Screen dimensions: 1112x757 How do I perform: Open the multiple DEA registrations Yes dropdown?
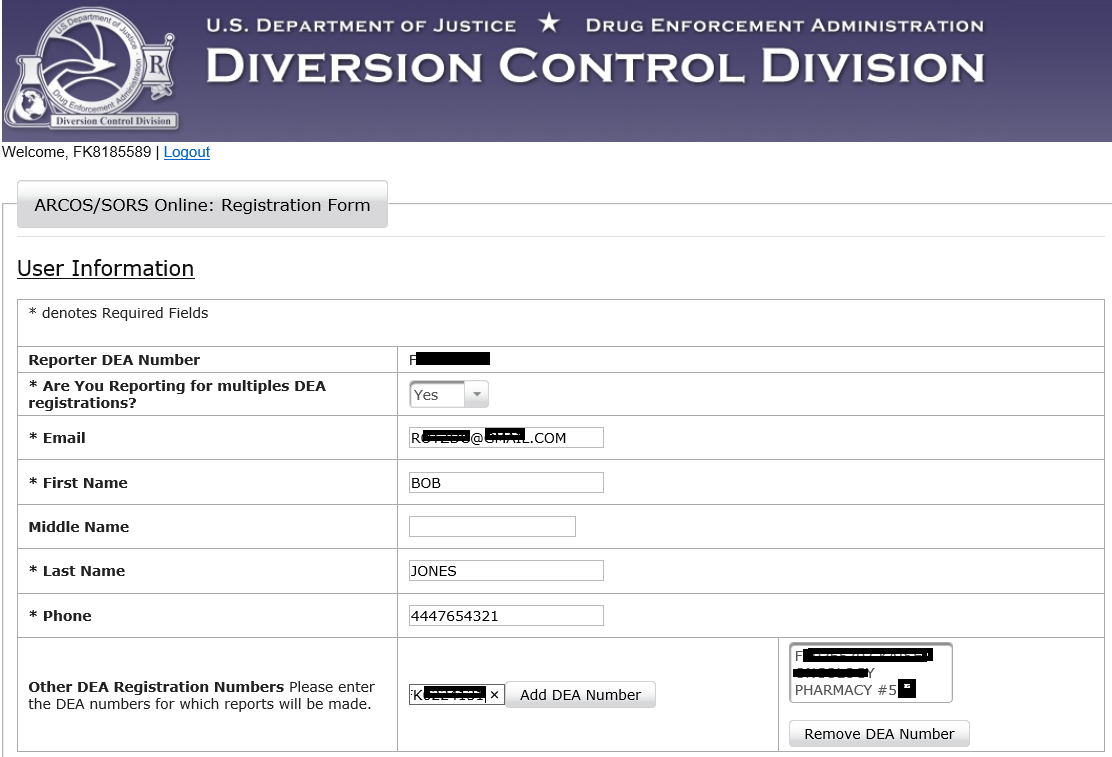coord(449,394)
